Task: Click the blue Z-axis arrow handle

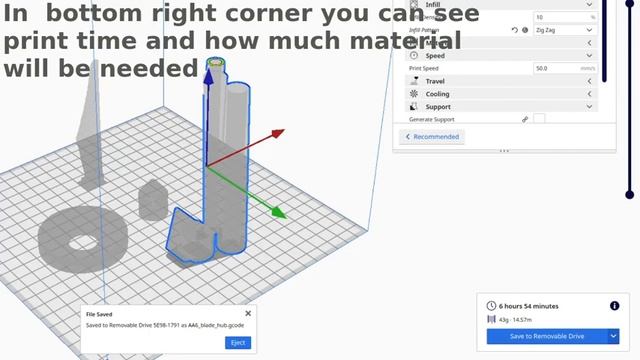Action: coord(208,77)
